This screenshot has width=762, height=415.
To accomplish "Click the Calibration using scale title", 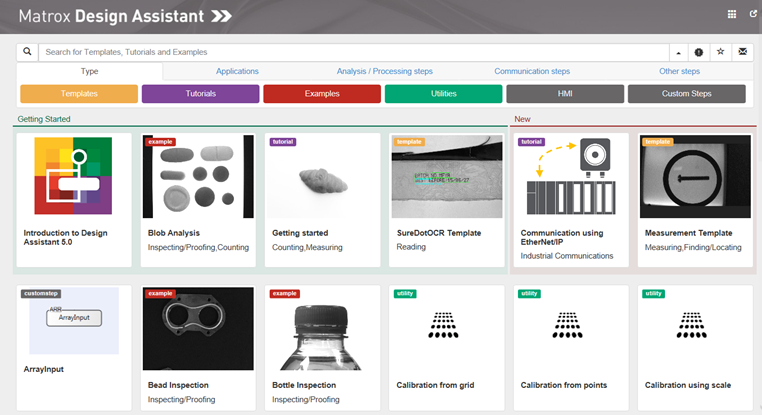I will click(688, 385).
